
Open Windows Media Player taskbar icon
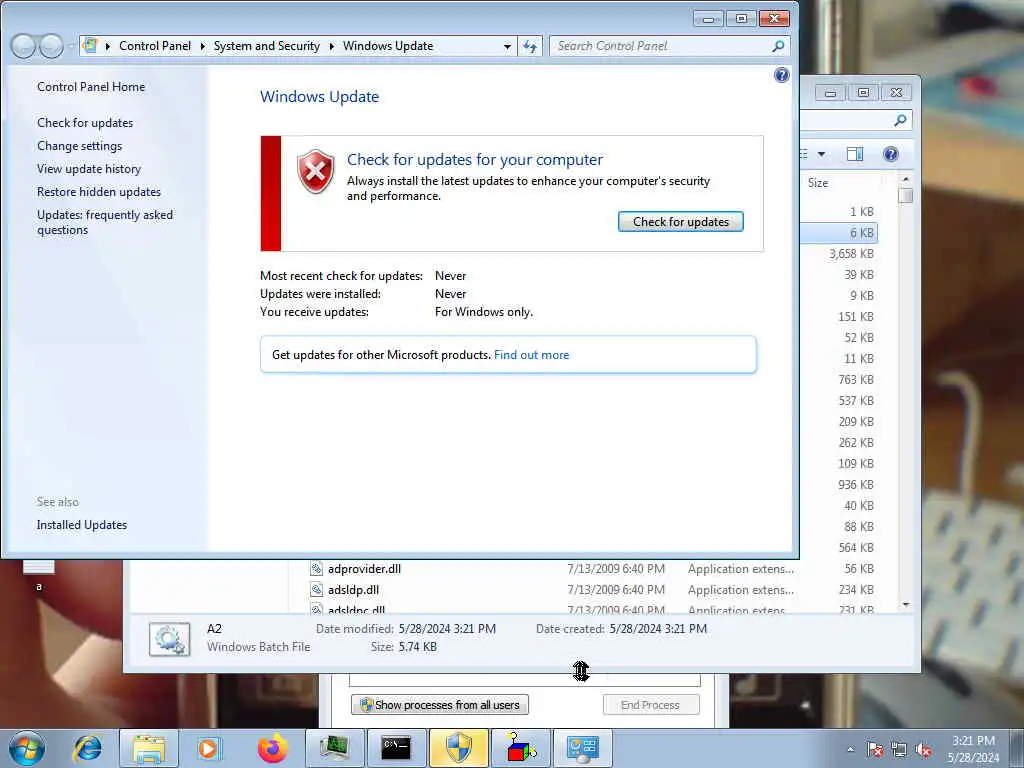pos(210,748)
